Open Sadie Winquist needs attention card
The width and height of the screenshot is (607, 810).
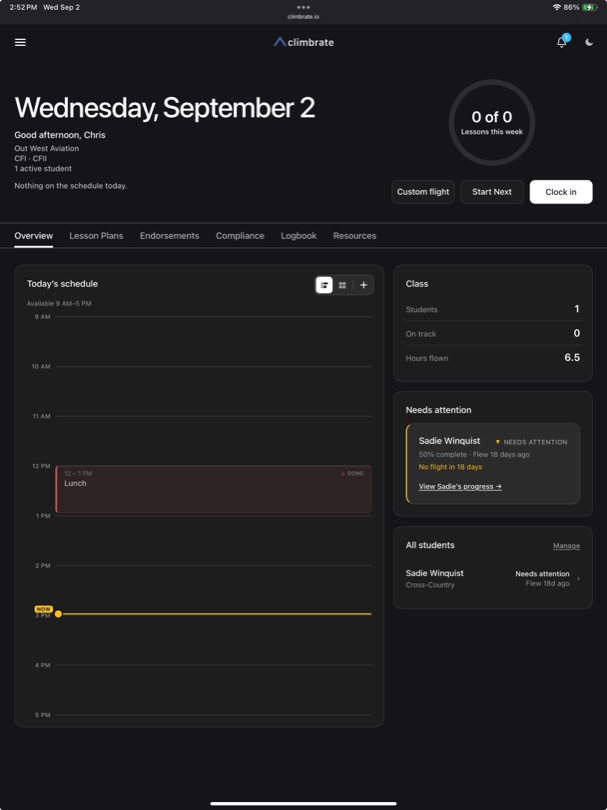coord(493,463)
